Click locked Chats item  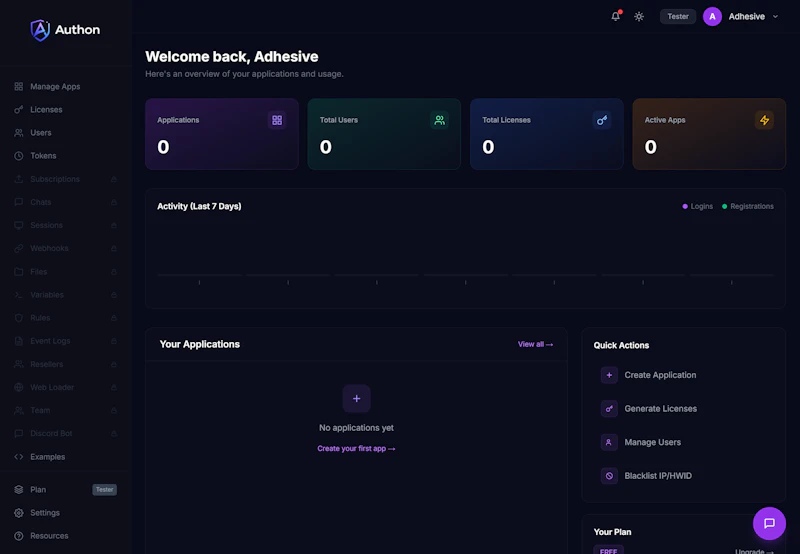coord(65,202)
